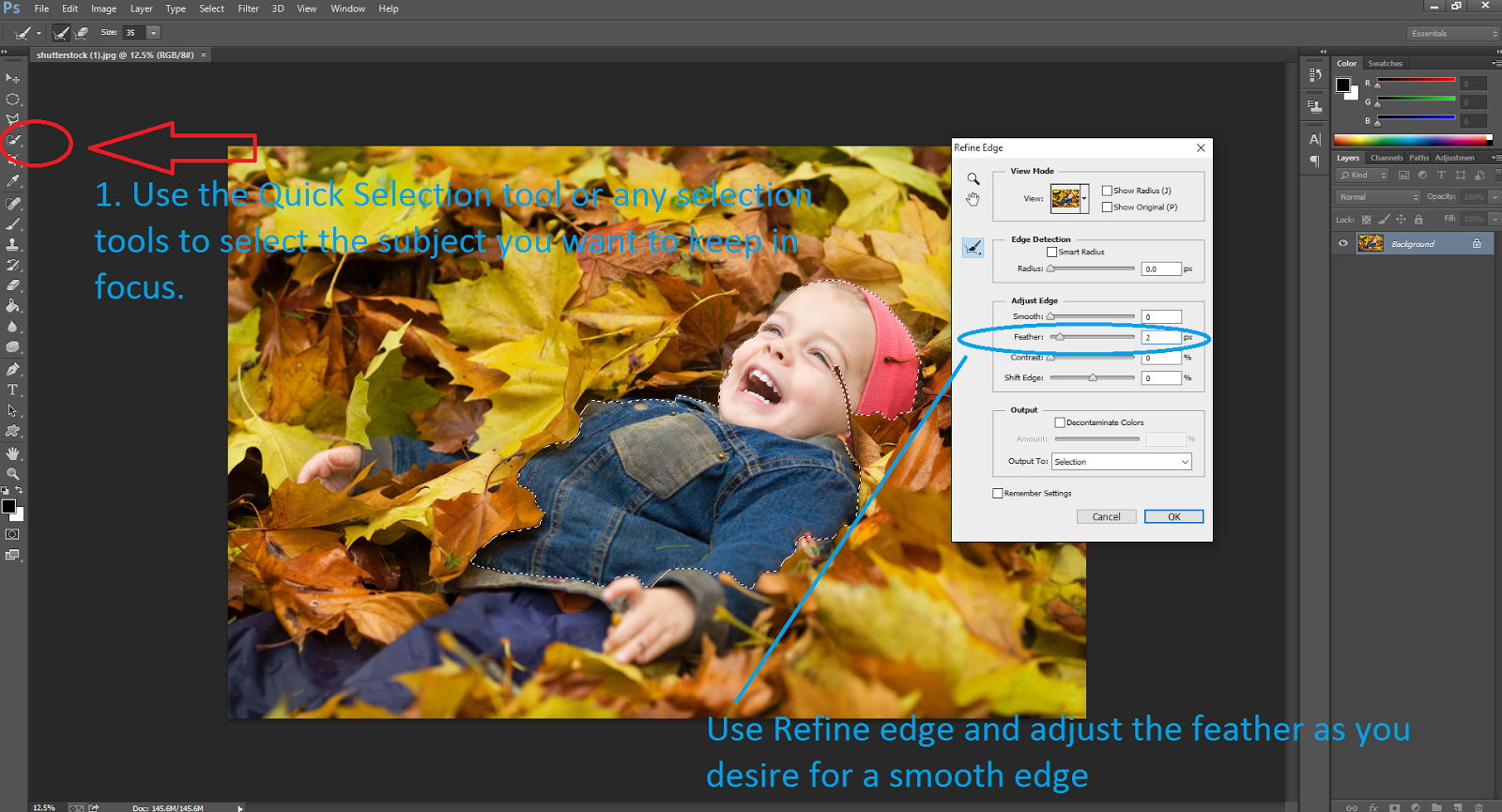Enable Decontaminate Colors checkbox
Viewport: 1502px width, 812px height.
[x=1060, y=422]
